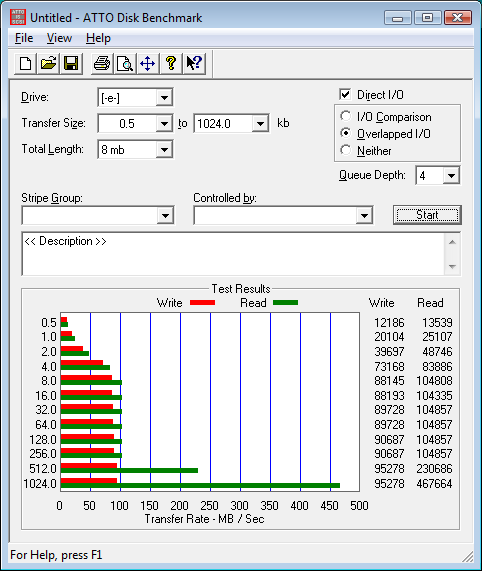This screenshot has height=571, width=482.
Task: Click the Start button
Action: pos(427,215)
